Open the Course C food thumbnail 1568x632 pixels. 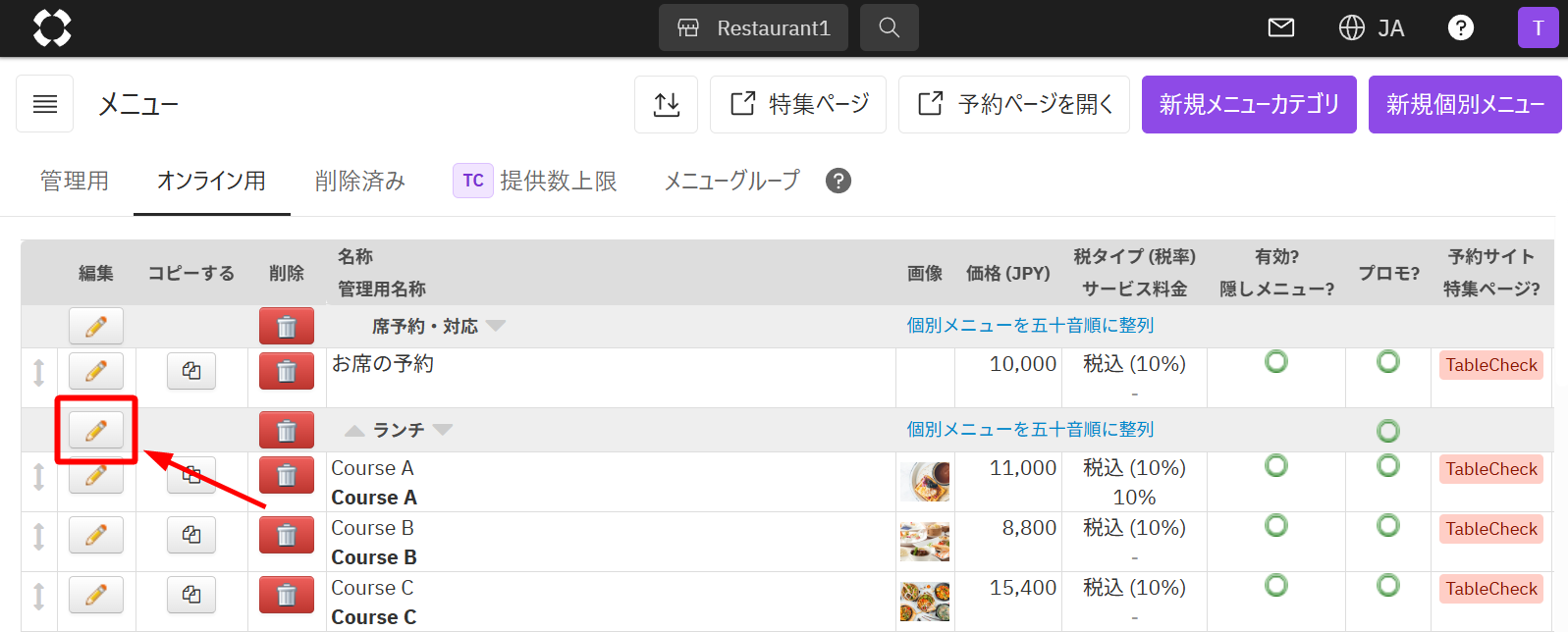pos(925,602)
